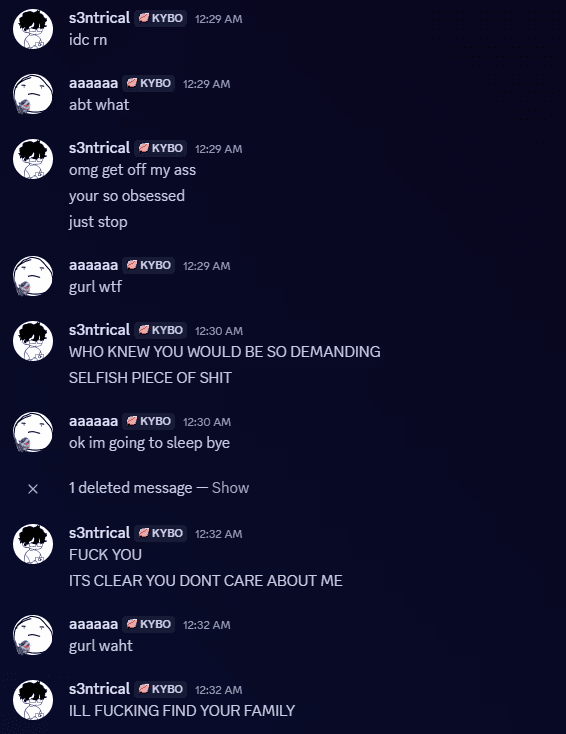
Task: Click the X icon beside the deleted message
Action: (x=33, y=489)
